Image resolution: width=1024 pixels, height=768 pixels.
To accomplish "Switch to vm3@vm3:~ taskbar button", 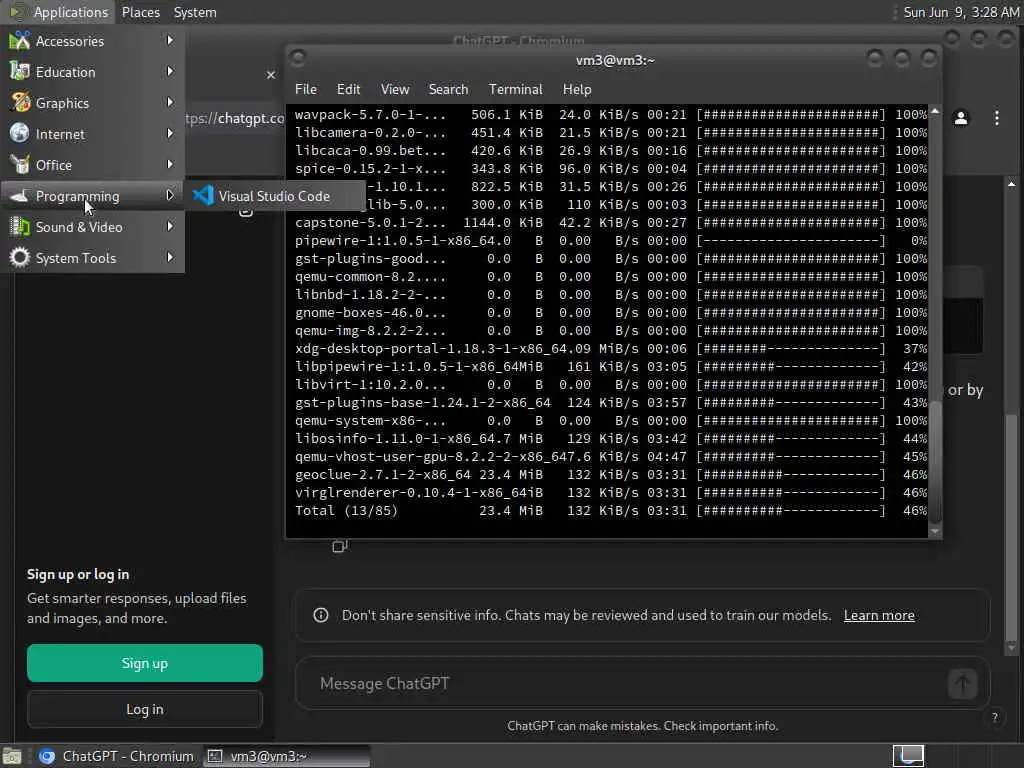I will (x=286, y=756).
